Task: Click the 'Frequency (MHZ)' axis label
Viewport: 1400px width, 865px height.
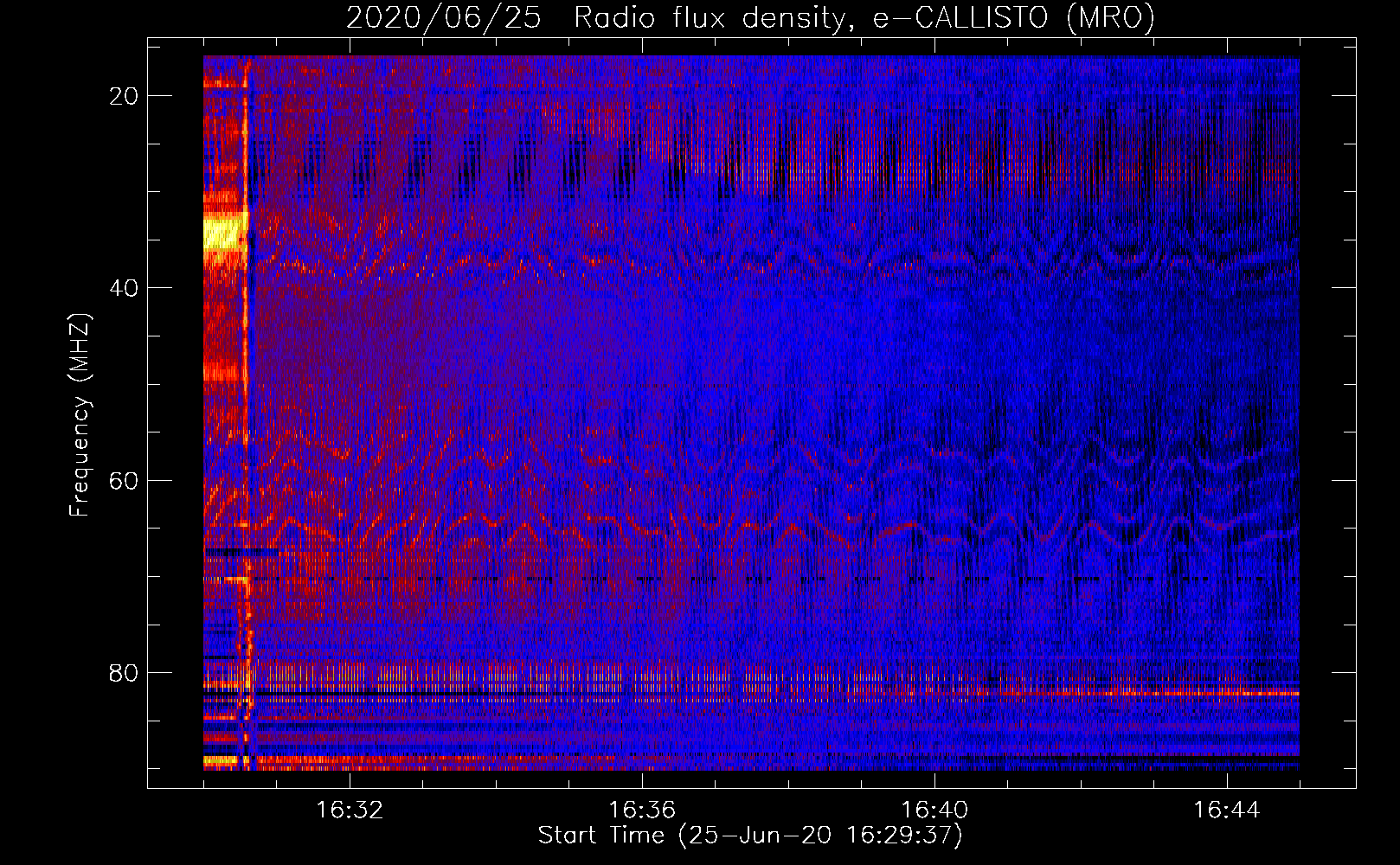Action: tap(80, 415)
